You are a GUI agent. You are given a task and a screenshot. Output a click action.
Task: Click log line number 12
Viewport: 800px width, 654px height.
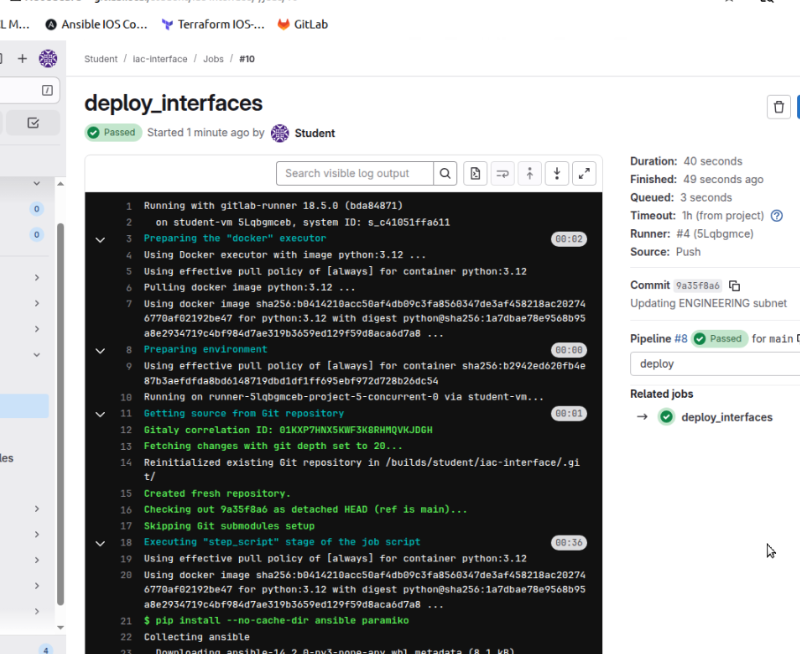tap(126, 430)
